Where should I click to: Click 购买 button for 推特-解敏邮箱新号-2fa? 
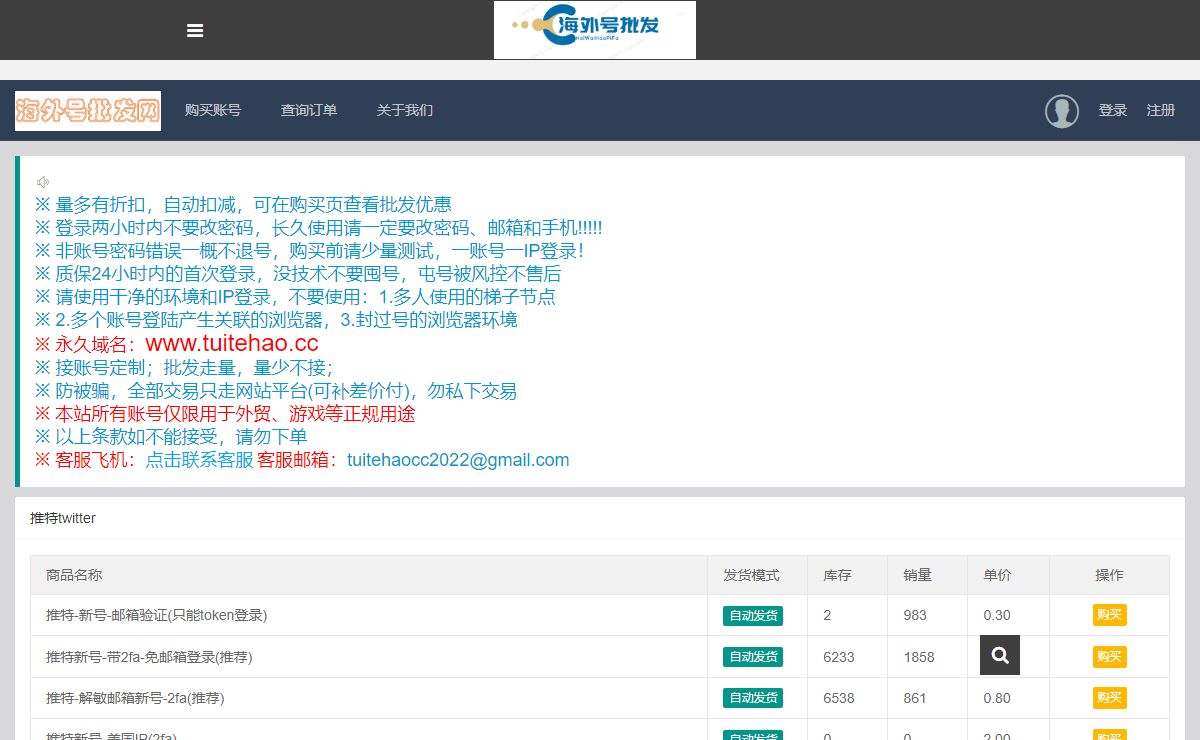[x=1109, y=698]
